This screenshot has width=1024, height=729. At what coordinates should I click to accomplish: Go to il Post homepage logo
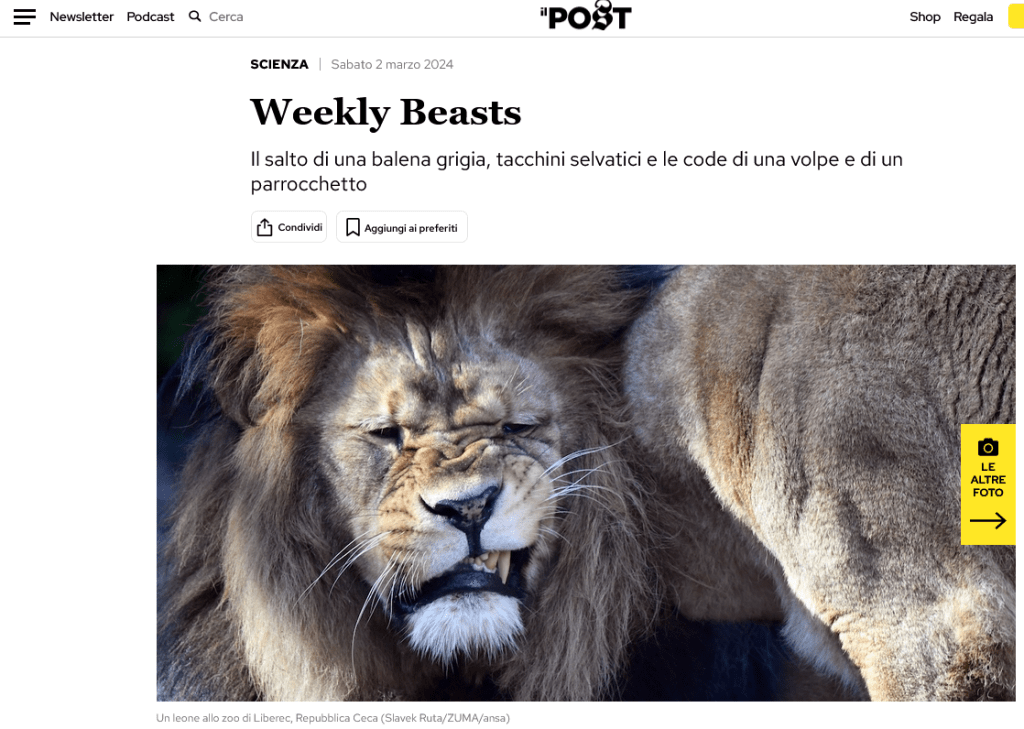(586, 16)
